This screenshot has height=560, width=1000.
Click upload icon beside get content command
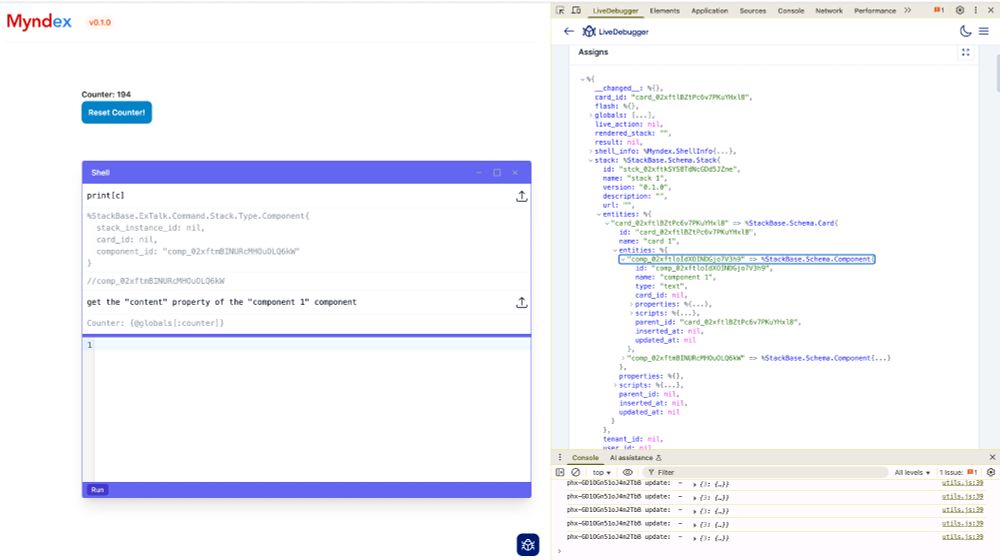522,303
